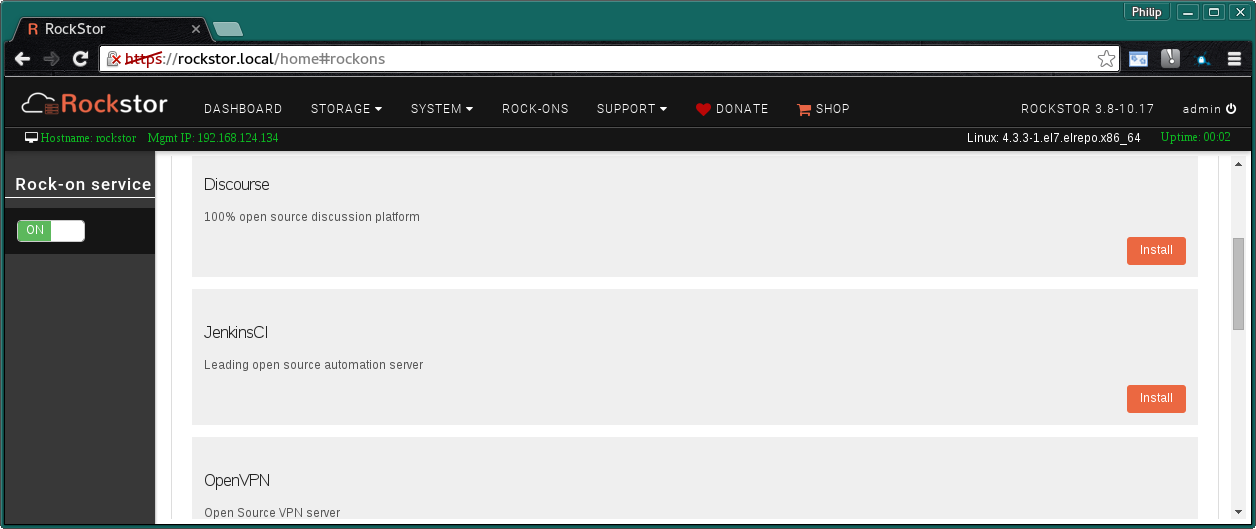The image size is (1256, 529).
Task: Reload the page with the refresh icon
Action: 81,59
